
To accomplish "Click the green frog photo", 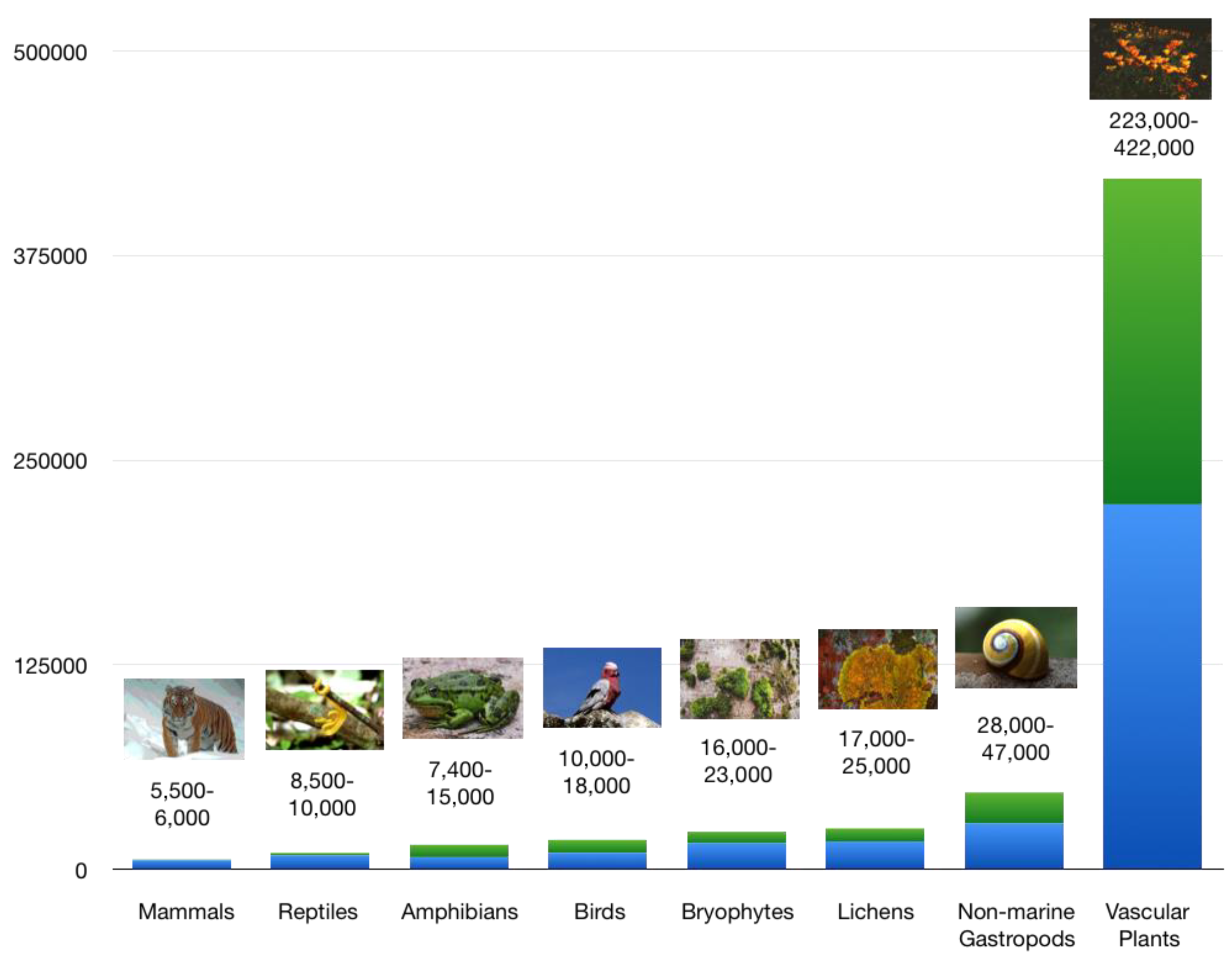I will click(x=463, y=698).
